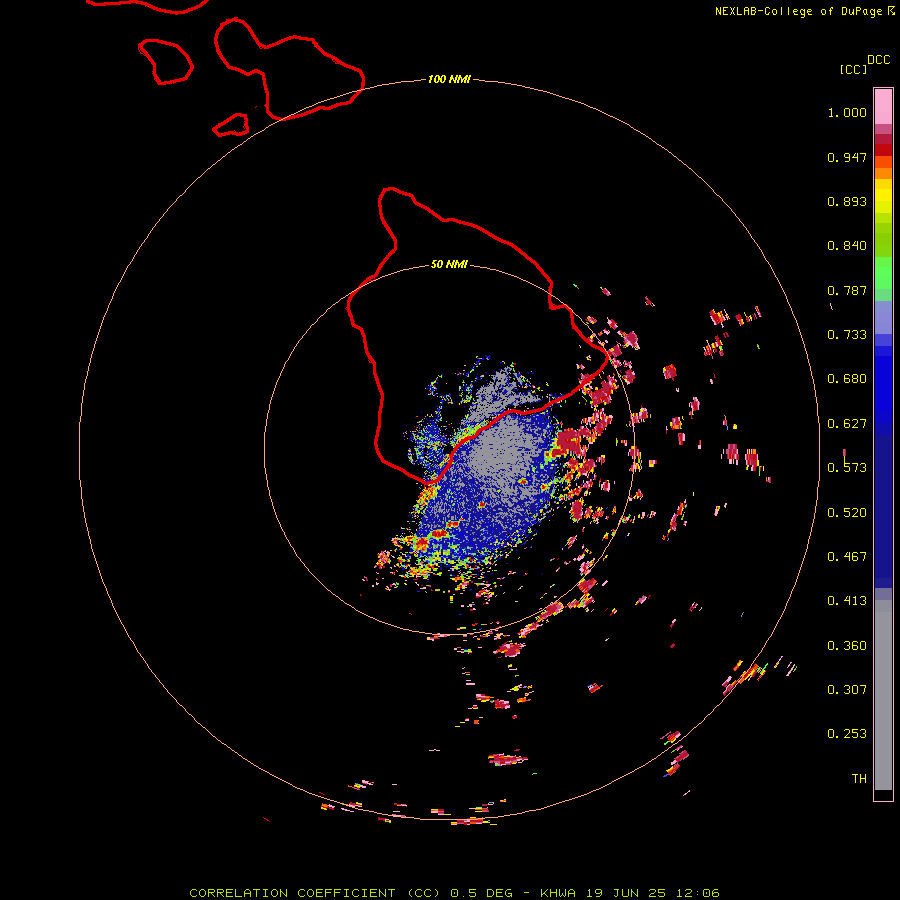Click the 0.787 legend value
This screenshot has height=900, width=900.
(847, 290)
